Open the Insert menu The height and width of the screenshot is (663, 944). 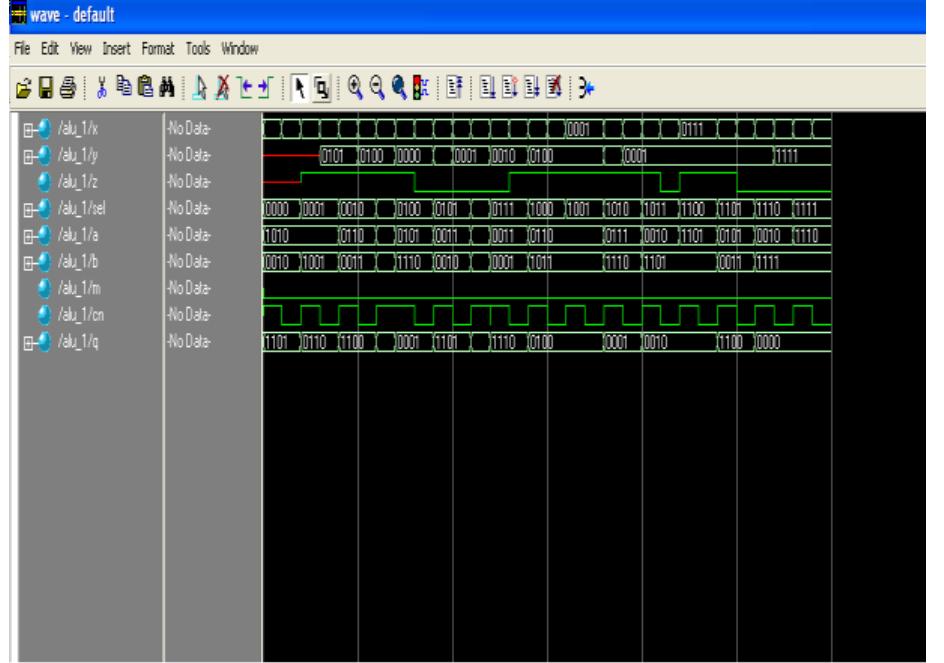(116, 48)
